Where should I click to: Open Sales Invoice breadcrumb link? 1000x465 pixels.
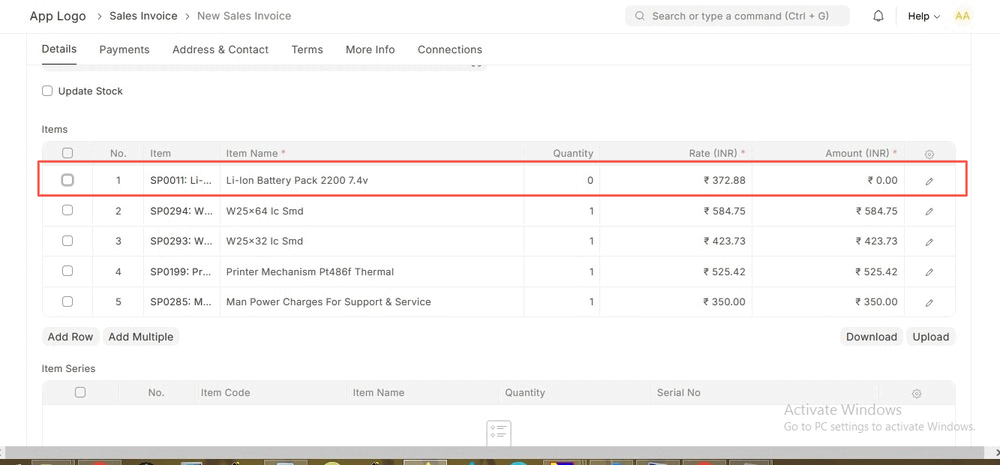(x=143, y=16)
